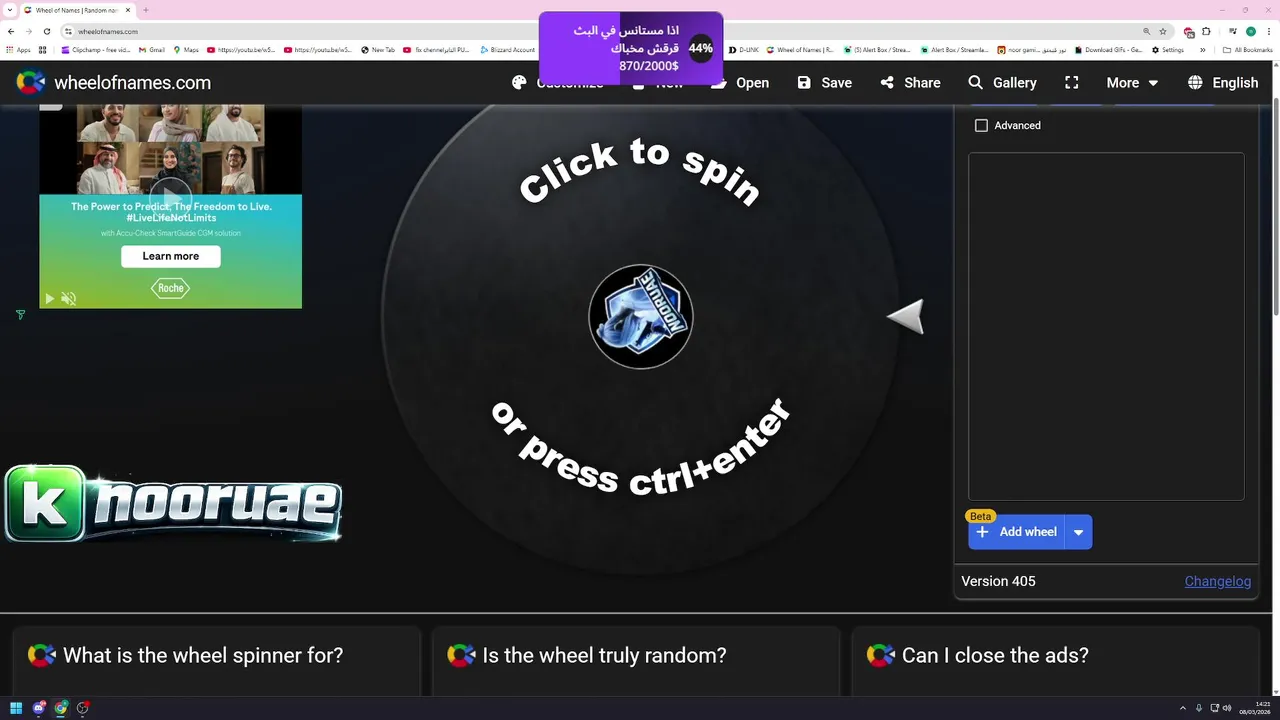Go back in browser

click(x=11, y=31)
